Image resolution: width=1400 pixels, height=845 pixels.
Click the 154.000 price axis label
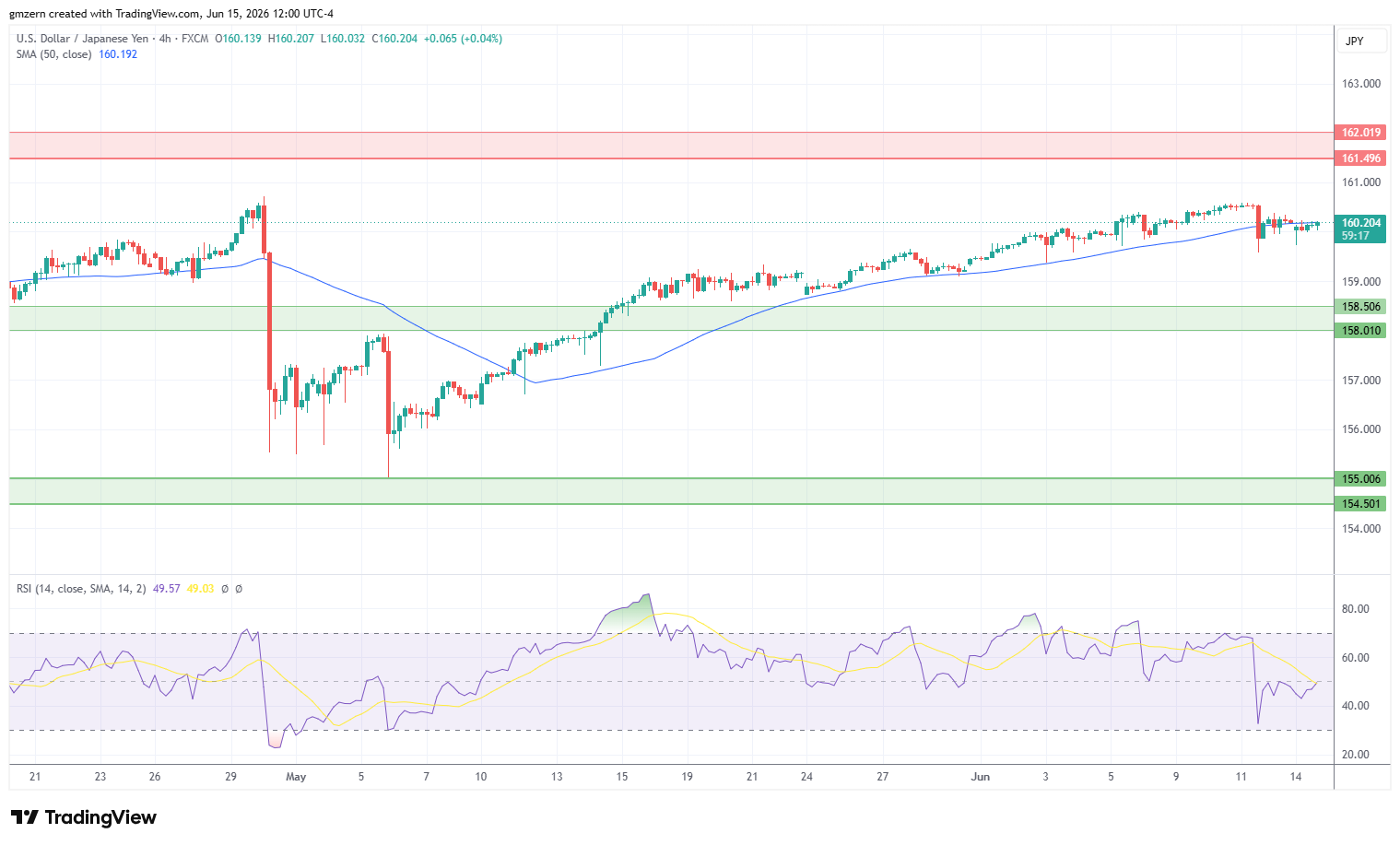pos(1361,529)
